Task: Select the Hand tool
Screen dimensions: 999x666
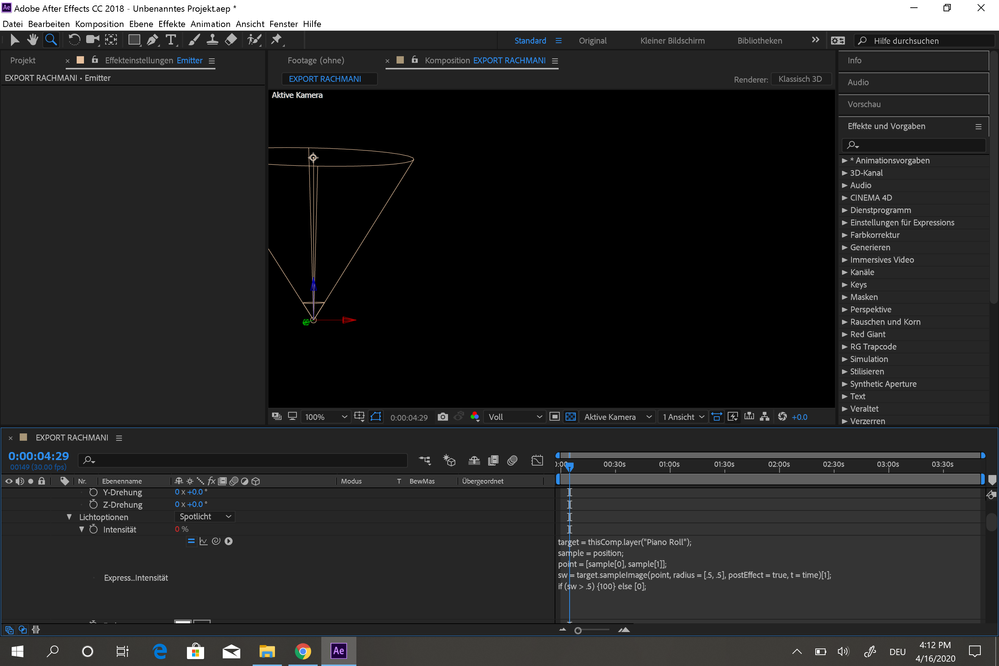Action: coord(32,40)
